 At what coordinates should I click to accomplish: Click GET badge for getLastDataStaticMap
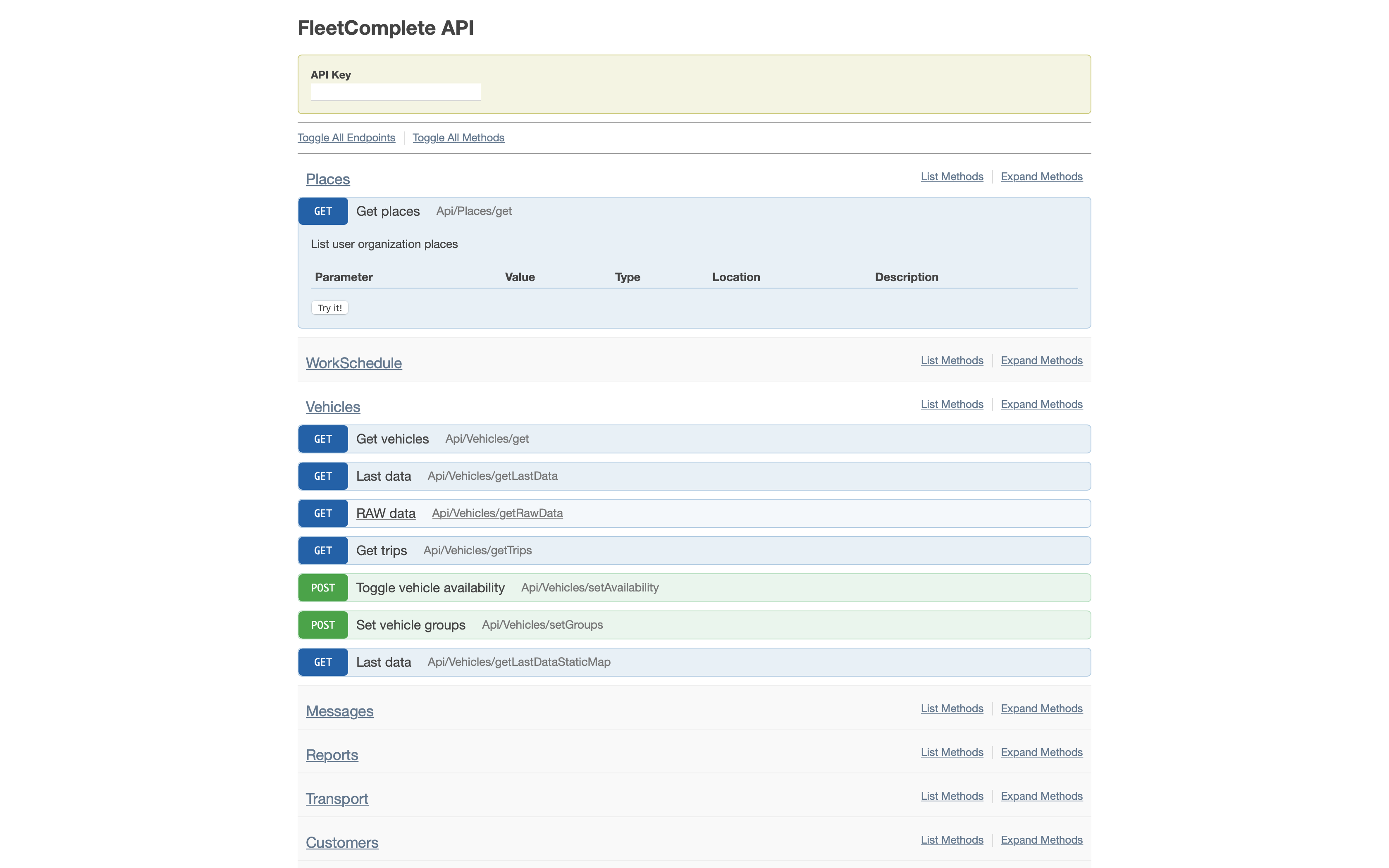point(322,663)
